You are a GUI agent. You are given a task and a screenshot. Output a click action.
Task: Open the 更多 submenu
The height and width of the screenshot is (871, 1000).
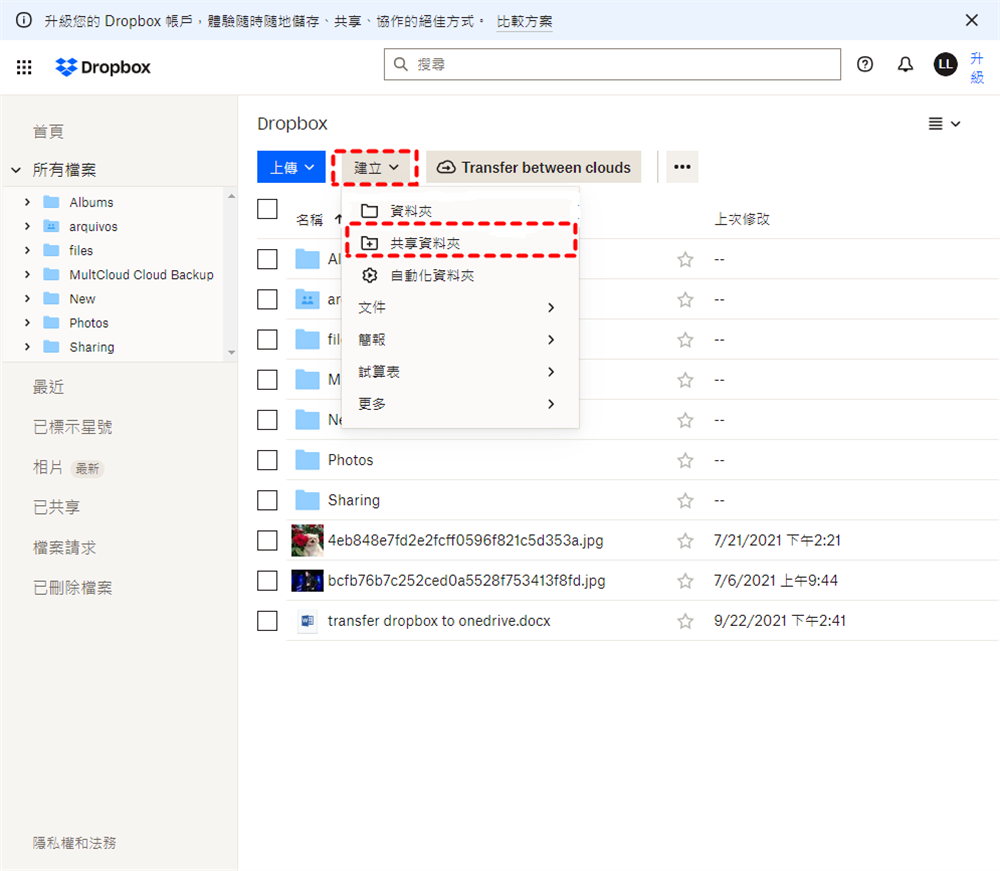460,404
